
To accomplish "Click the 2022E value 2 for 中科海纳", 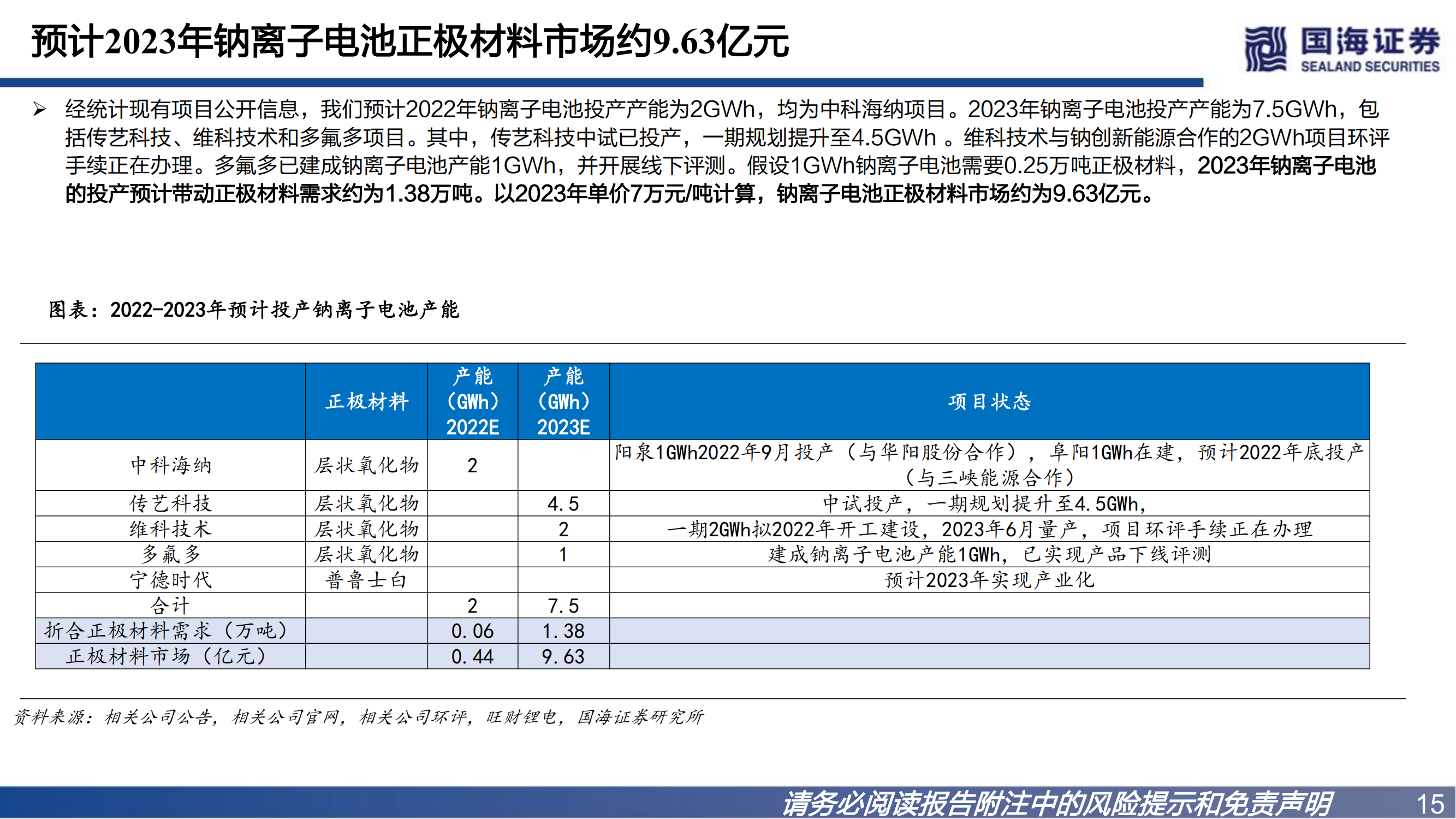I will (x=473, y=466).
